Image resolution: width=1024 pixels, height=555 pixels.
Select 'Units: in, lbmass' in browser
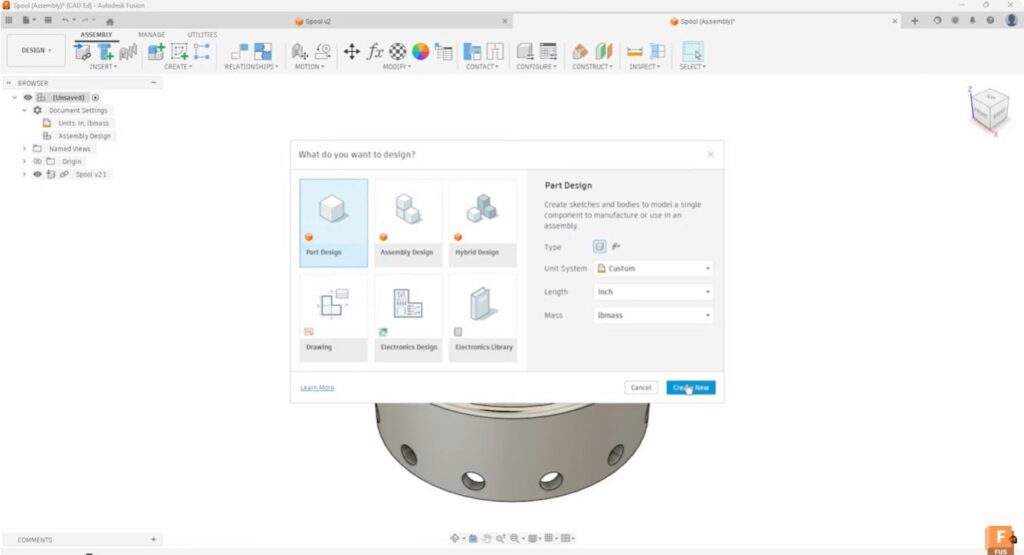click(84, 123)
